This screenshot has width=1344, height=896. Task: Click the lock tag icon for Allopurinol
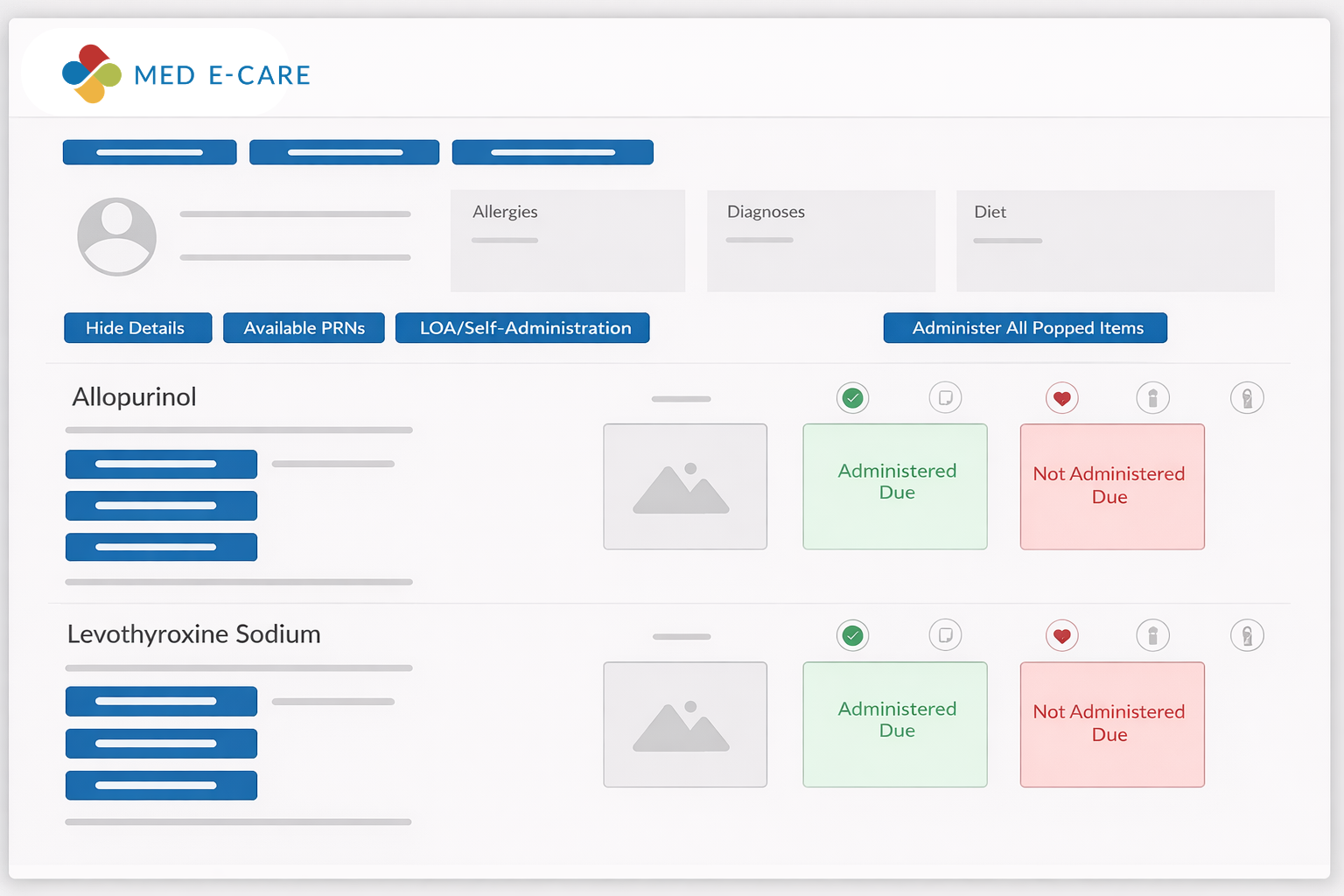click(x=1247, y=398)
